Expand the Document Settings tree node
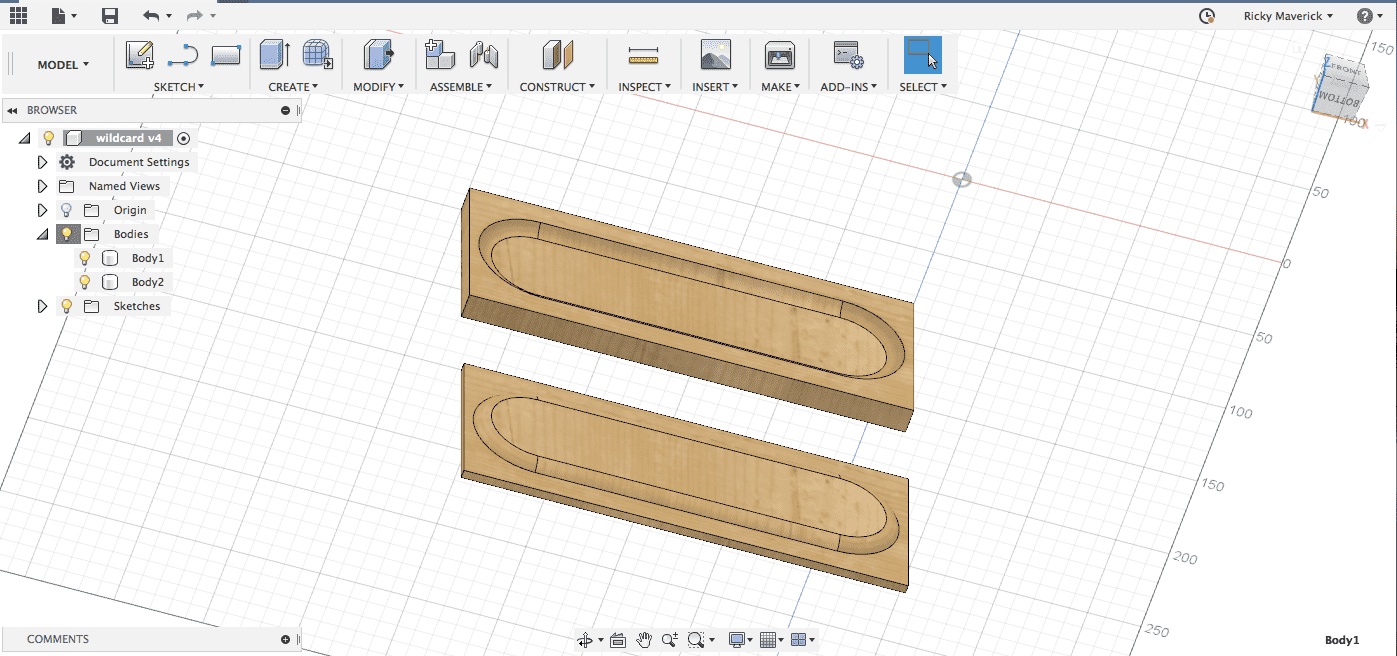 42,162
